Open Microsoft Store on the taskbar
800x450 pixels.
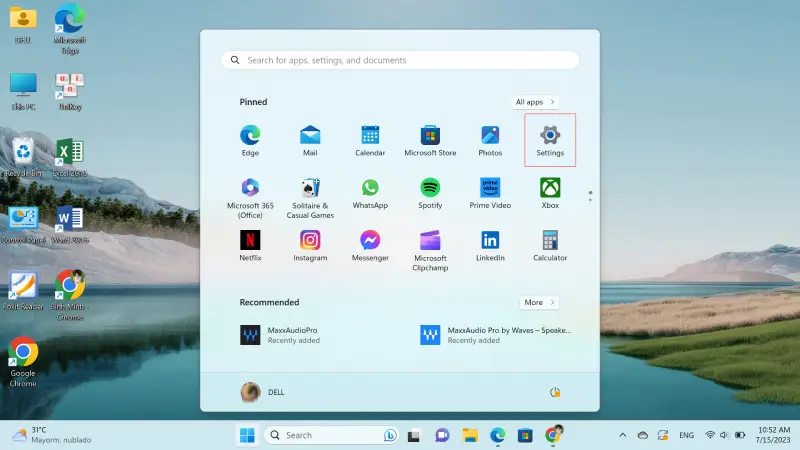525,435
